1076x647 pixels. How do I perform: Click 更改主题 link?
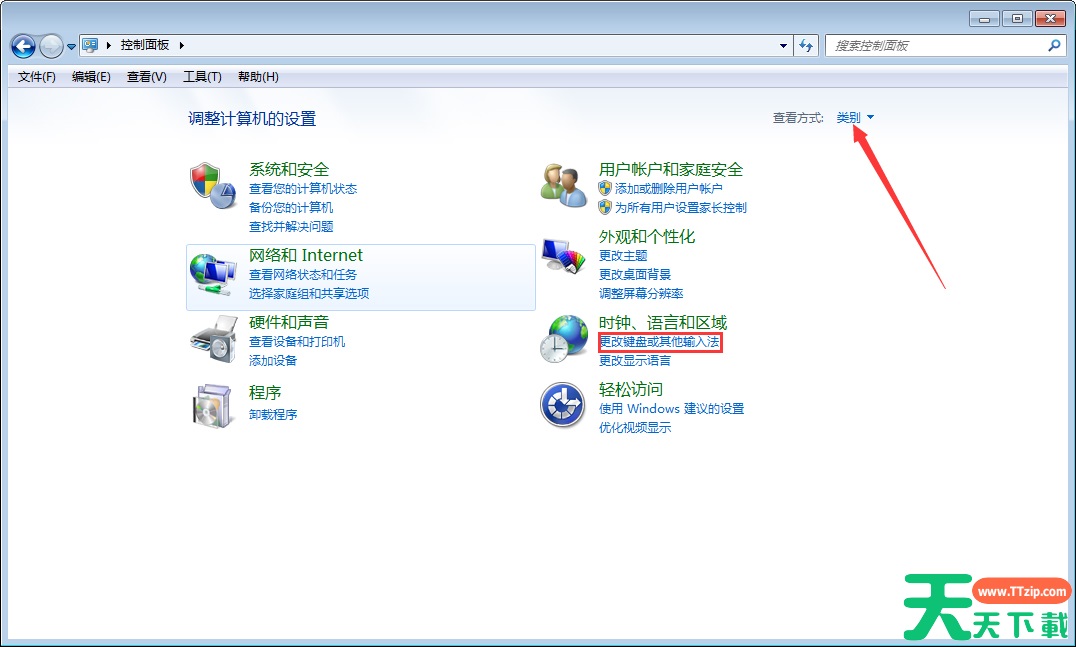click(623, 256)
